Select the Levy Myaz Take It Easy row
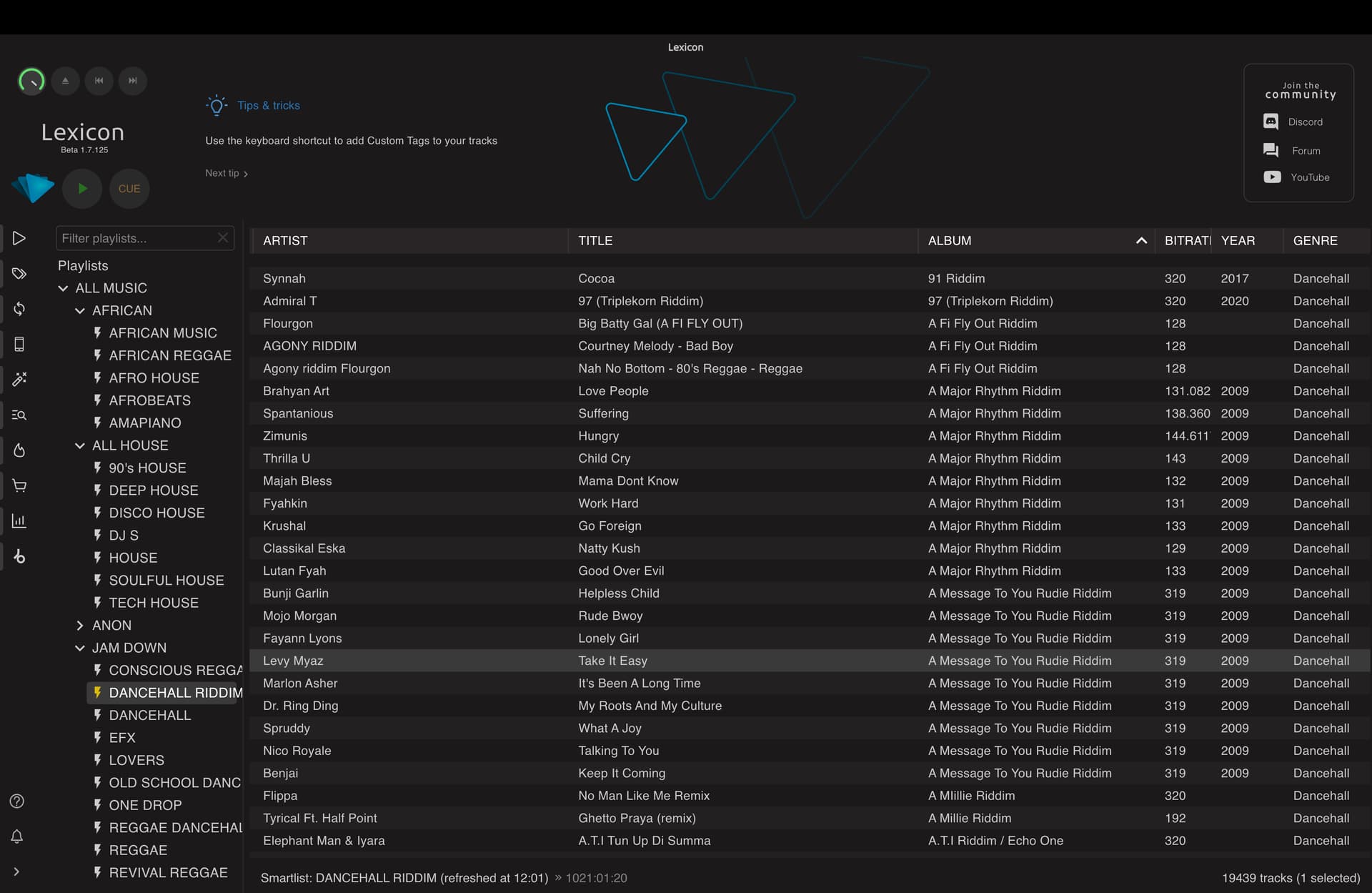 [x=810, y=661]
